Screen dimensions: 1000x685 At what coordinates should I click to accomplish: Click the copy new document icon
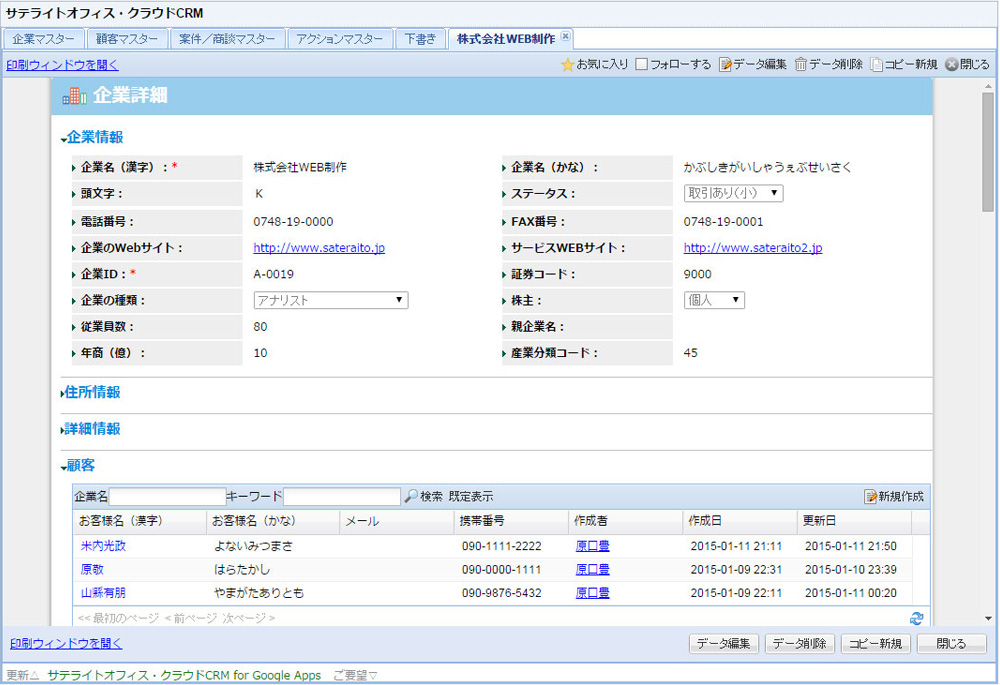pos(876,65)
